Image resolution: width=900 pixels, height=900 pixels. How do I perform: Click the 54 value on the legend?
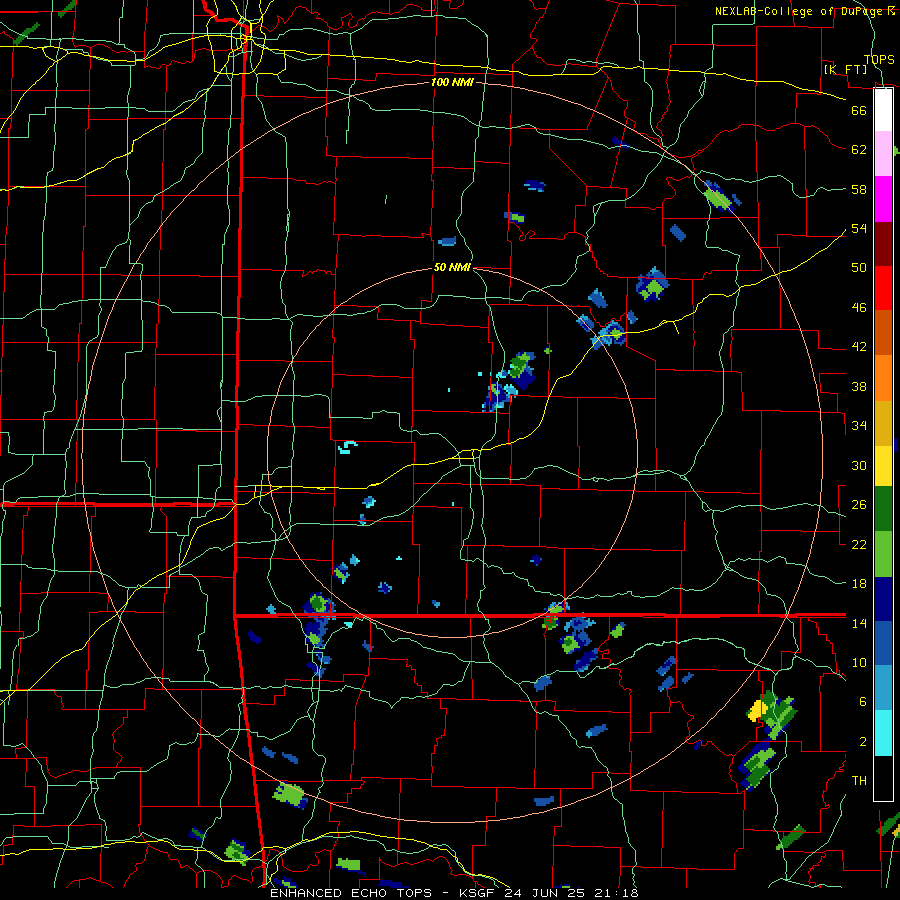[x=859, y=228]
